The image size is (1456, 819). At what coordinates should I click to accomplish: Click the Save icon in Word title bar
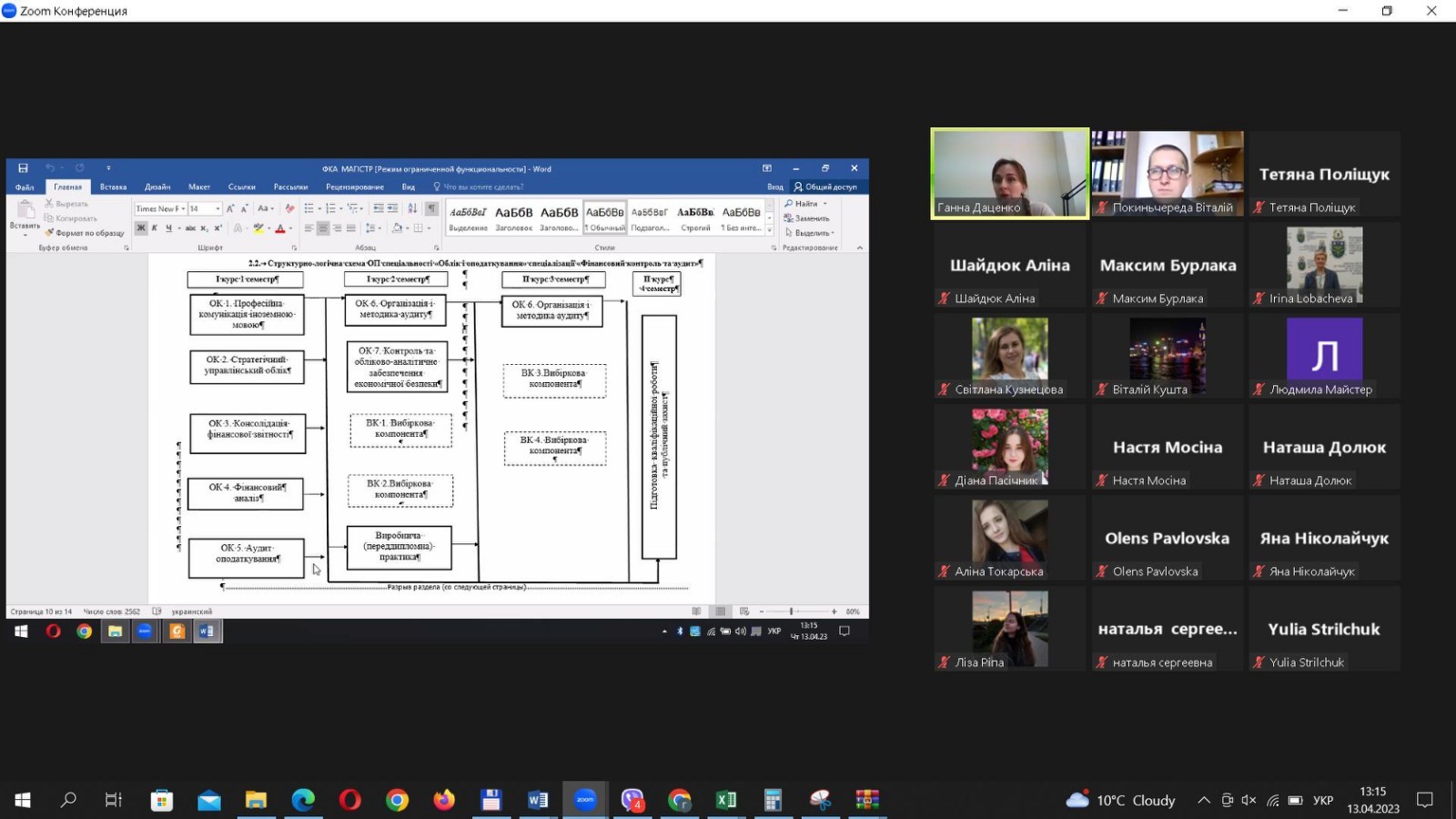[23, 168]
